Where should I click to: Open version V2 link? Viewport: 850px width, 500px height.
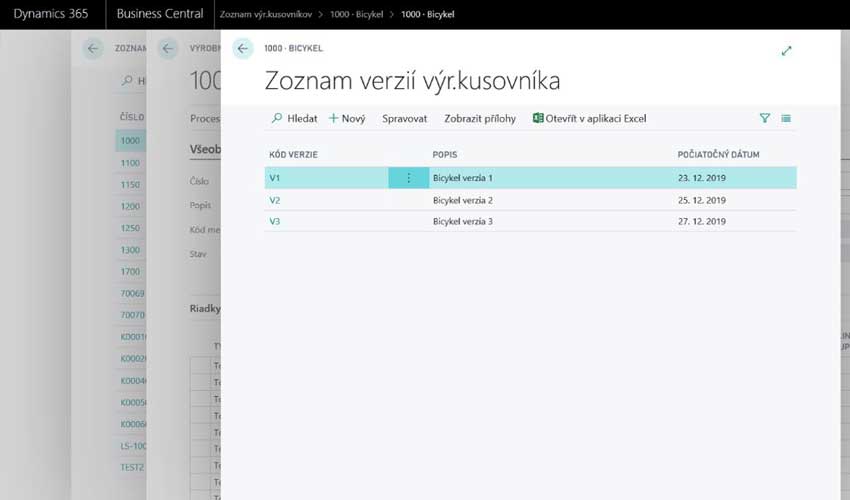click(x=275, y=200)
